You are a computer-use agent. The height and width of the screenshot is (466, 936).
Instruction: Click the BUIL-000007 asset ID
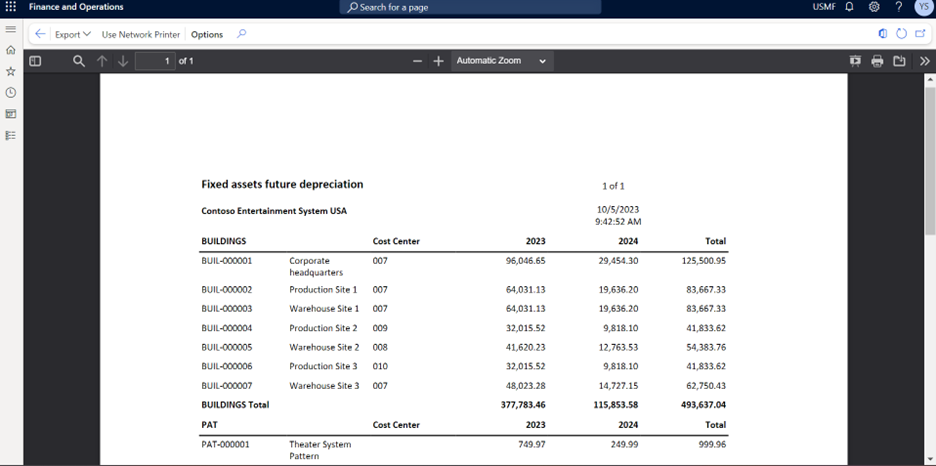coord(227,386)
